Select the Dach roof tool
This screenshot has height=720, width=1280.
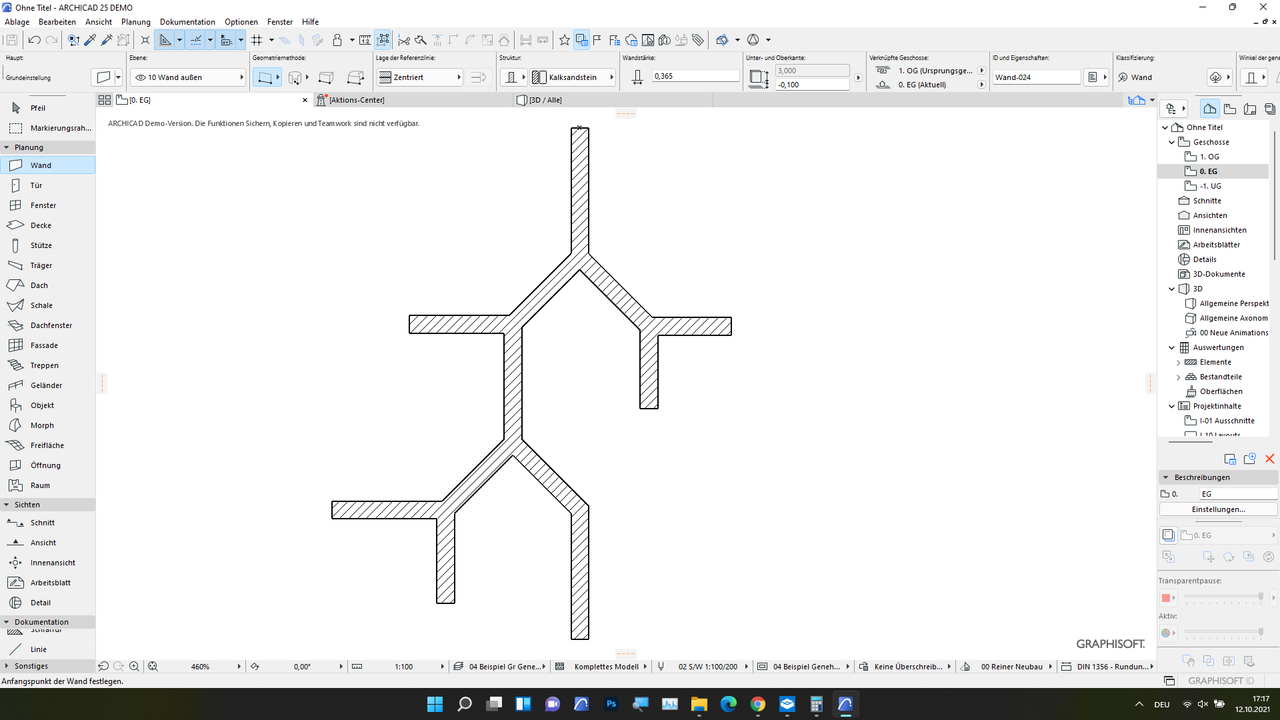(x=48, y=285)
